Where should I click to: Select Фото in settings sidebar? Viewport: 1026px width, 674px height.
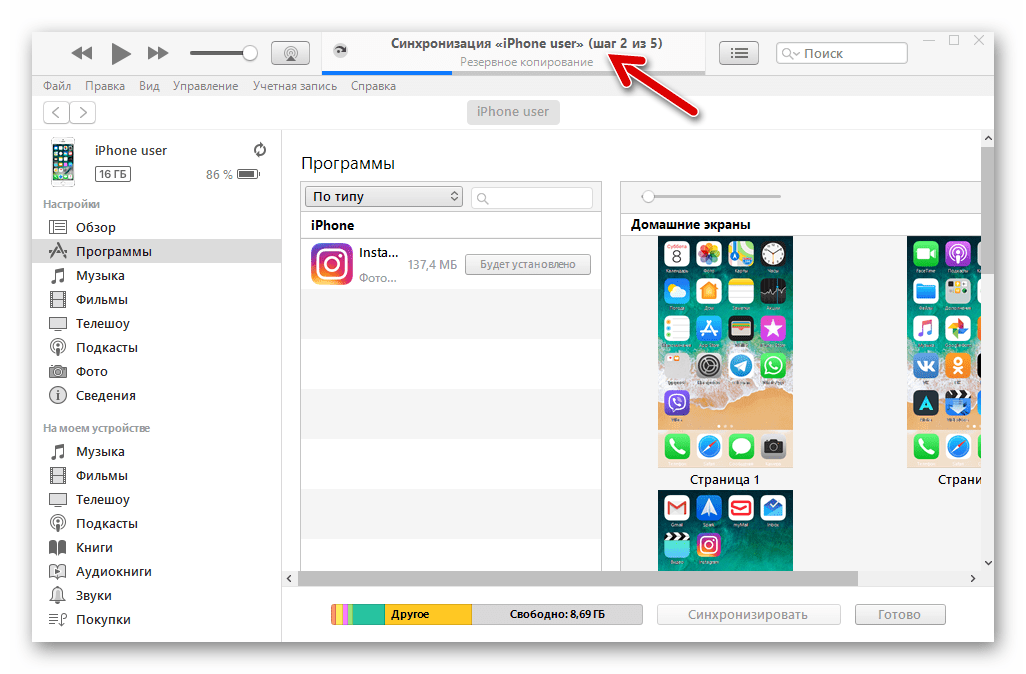pyautogui.click(x=156, y=372)
